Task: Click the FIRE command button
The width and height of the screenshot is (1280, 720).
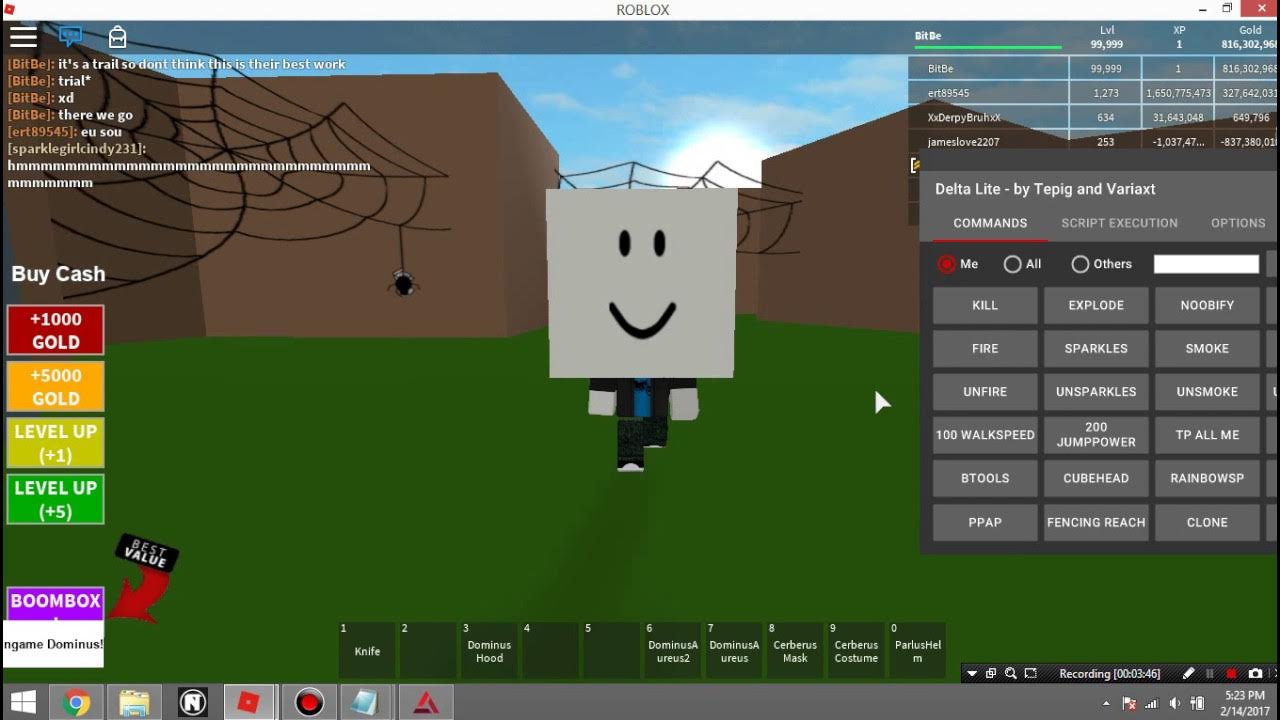Action: pos(985,348)
